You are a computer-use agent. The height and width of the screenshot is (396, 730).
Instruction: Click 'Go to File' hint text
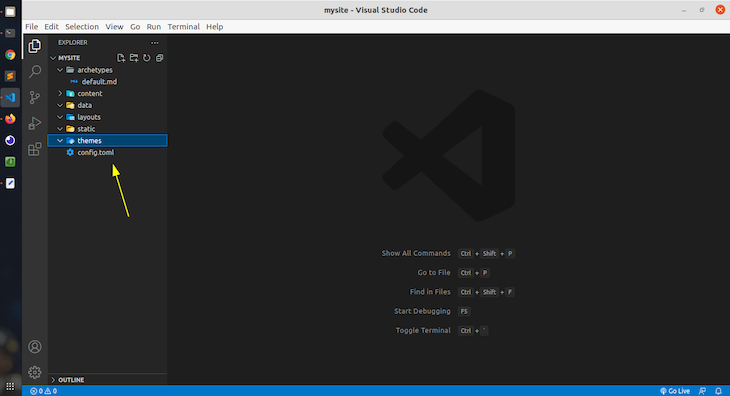[x=434, y=273]
